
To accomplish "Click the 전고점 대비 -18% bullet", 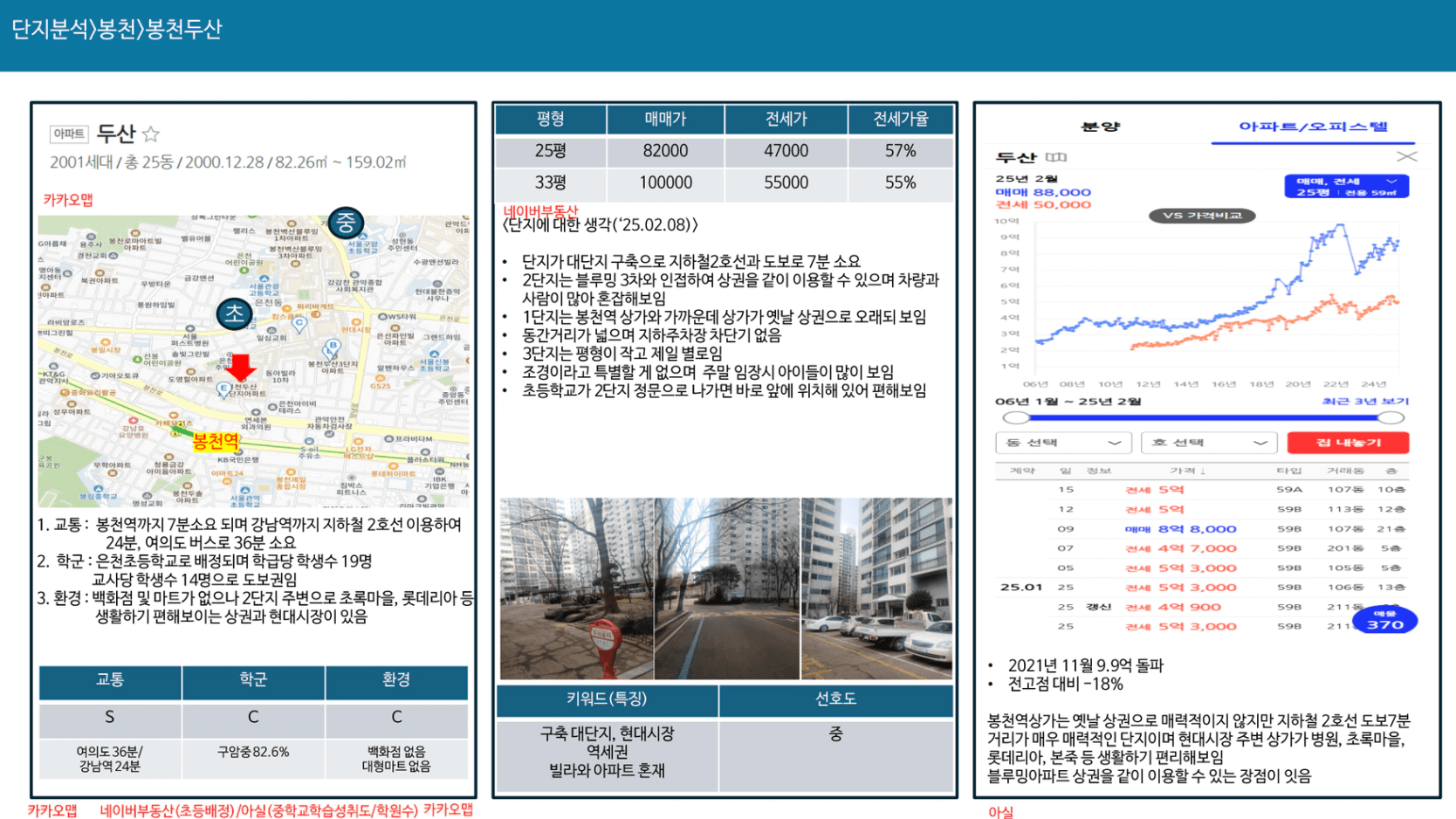I will [1065, 684].
